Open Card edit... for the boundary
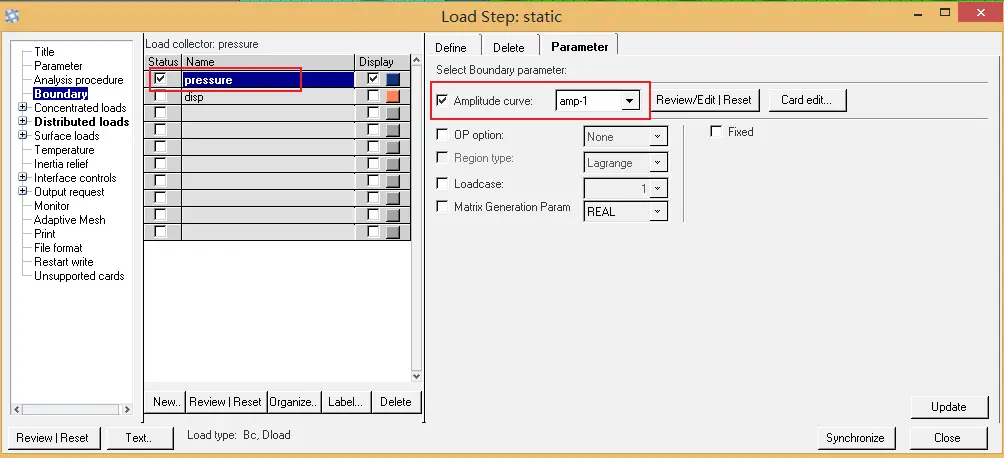This screenshot has width=1004, height=458. [806, 100]
